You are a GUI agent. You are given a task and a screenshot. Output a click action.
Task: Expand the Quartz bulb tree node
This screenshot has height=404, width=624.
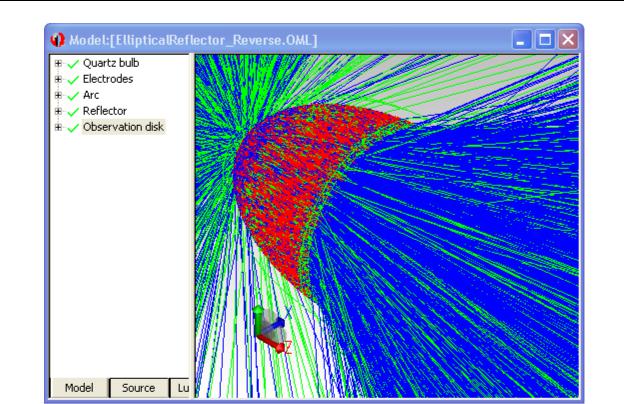point(58,63)
